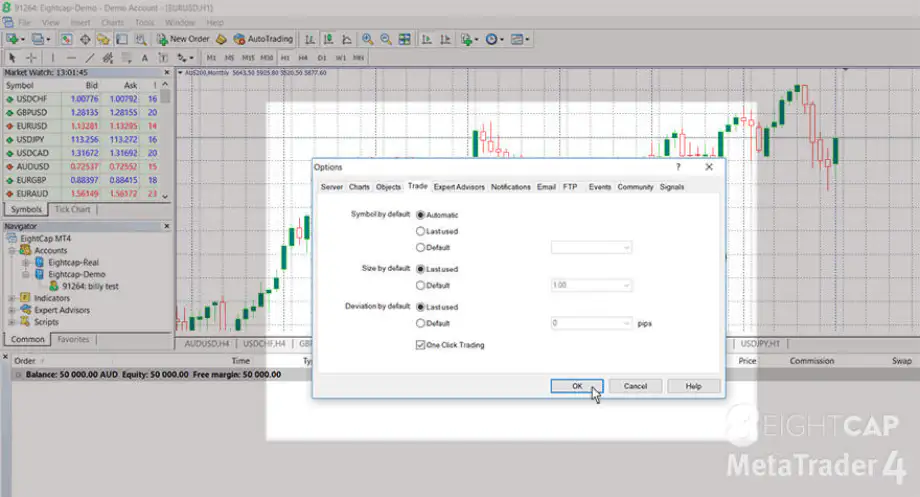The image size is (920, 497).
Task: Select the crosshair cursor tool
Action: pos(32,57)
